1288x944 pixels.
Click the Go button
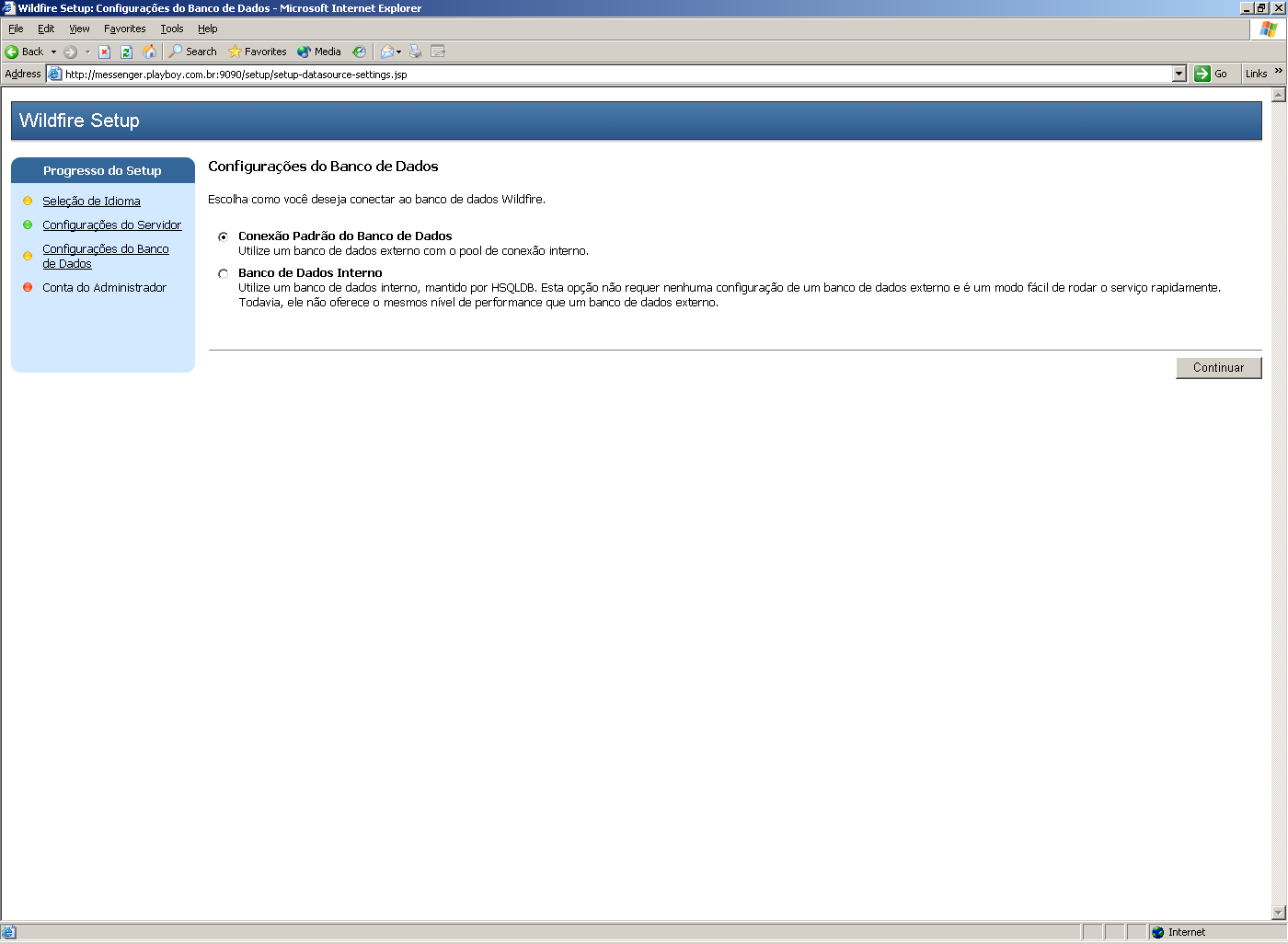(x=1212, y=74)
